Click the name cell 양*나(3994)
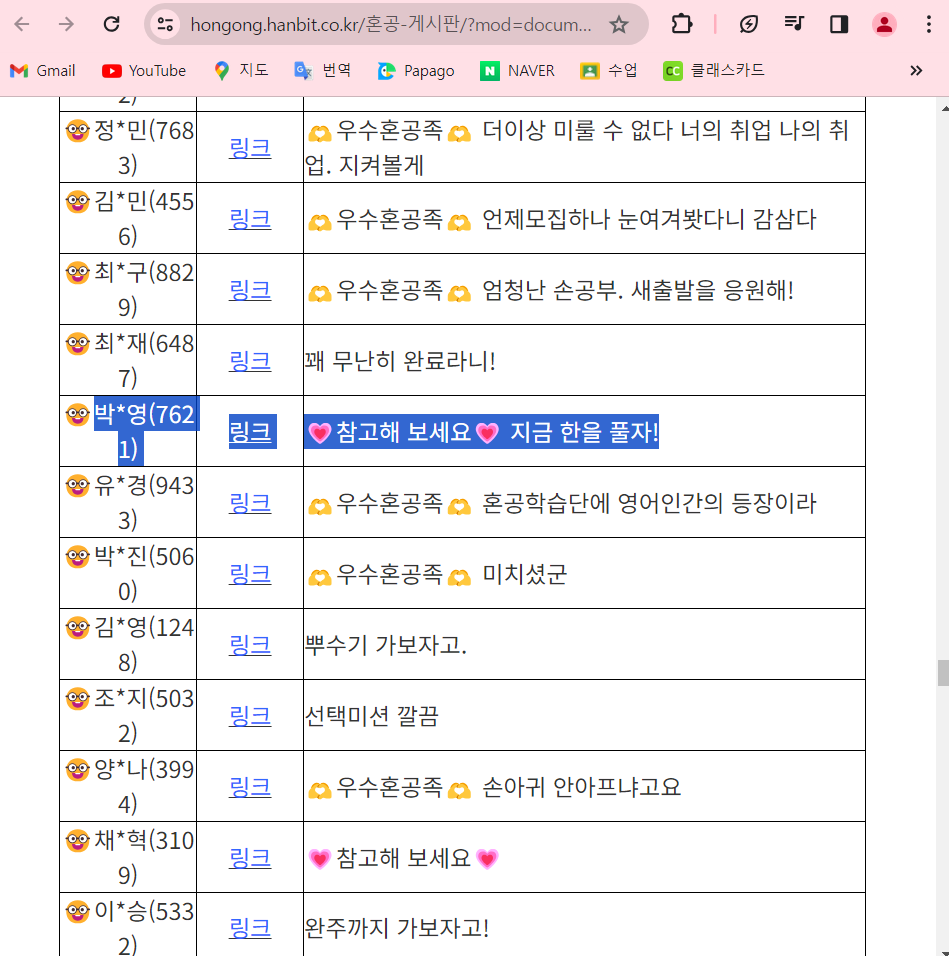Image resolution: width=949 pixels, height=956 pixels. pyautogui.click(x=129, y=787)
